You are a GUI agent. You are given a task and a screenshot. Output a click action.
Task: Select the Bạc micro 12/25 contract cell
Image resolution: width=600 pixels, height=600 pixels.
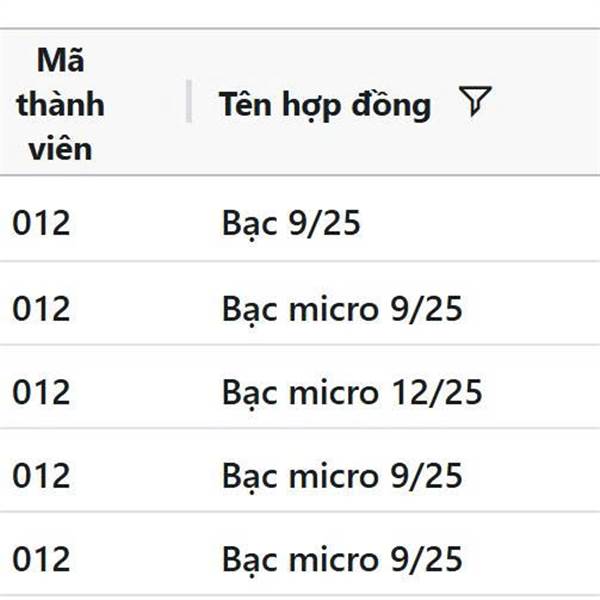352,392
